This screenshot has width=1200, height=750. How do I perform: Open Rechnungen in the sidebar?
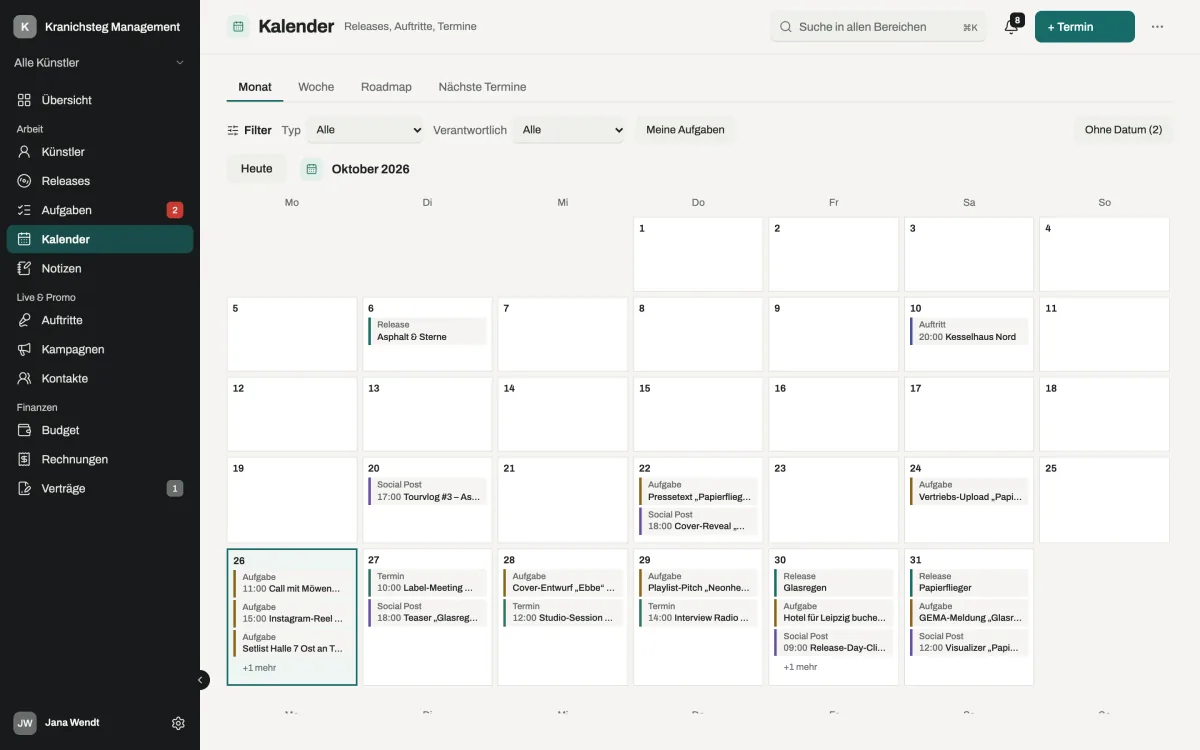click(100, 459)
